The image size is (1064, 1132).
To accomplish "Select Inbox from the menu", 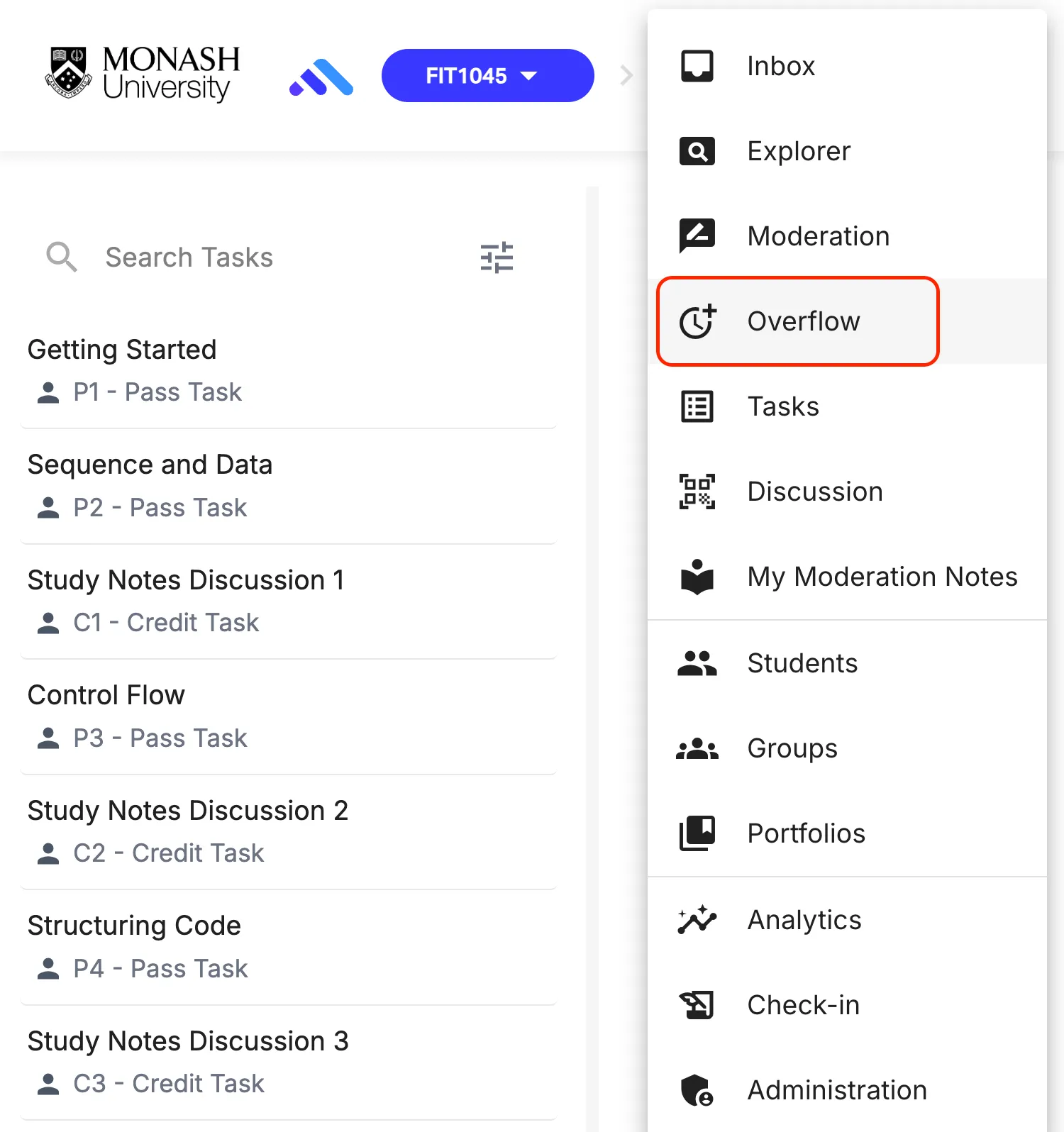I will (x=847, y=66).
